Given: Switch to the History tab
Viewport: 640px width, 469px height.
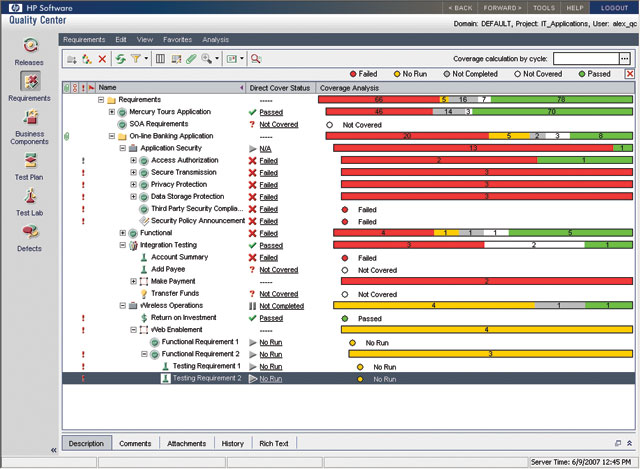Looking at the screenshot, I should tap(233, 444).
